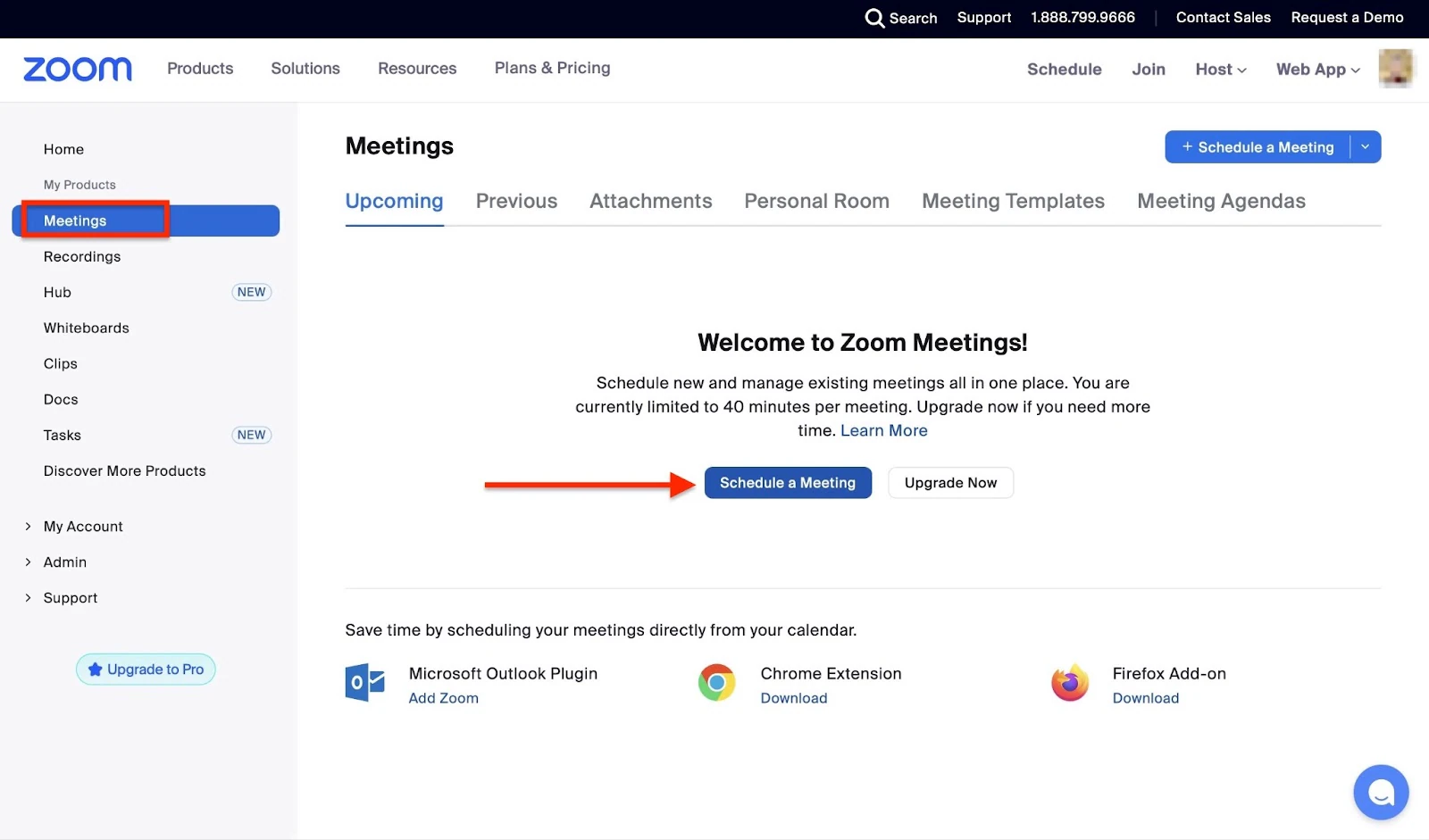Switch to the Previous tab
The height and width of the screenshot is (840, 1429).
pos(516,202)
